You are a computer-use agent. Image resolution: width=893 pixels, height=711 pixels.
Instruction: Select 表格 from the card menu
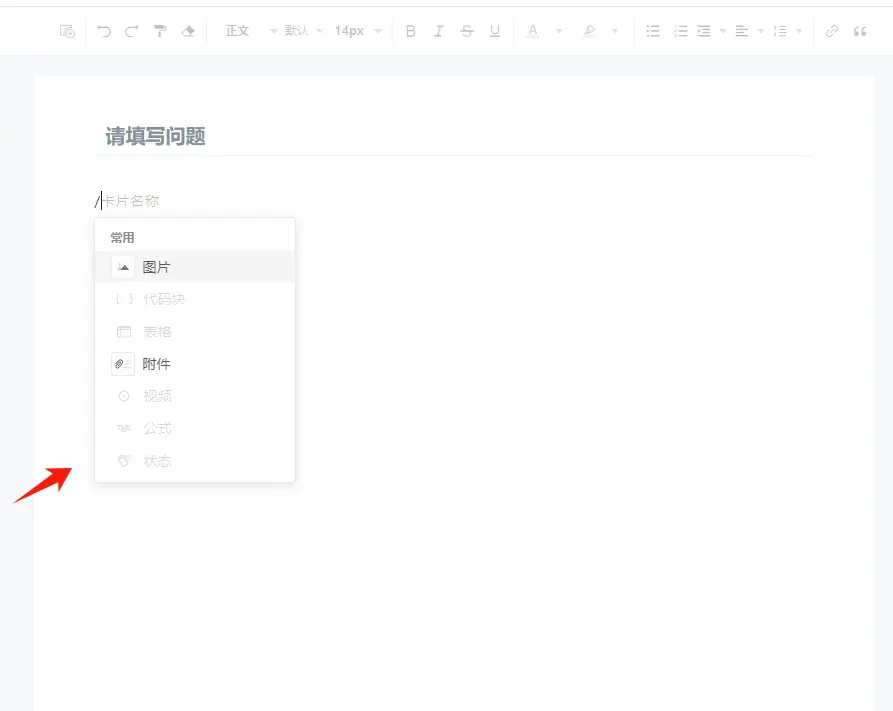click(195, 332)
